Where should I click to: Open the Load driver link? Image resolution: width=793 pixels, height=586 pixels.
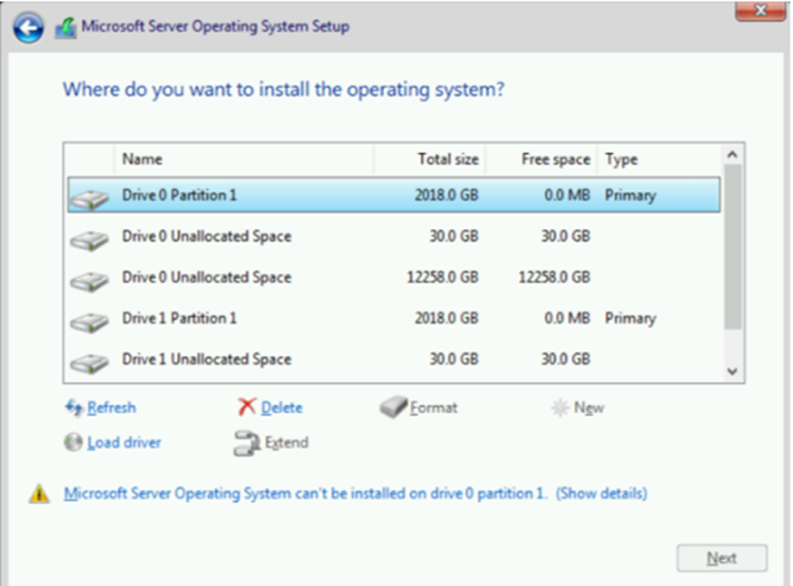(124, 442)
